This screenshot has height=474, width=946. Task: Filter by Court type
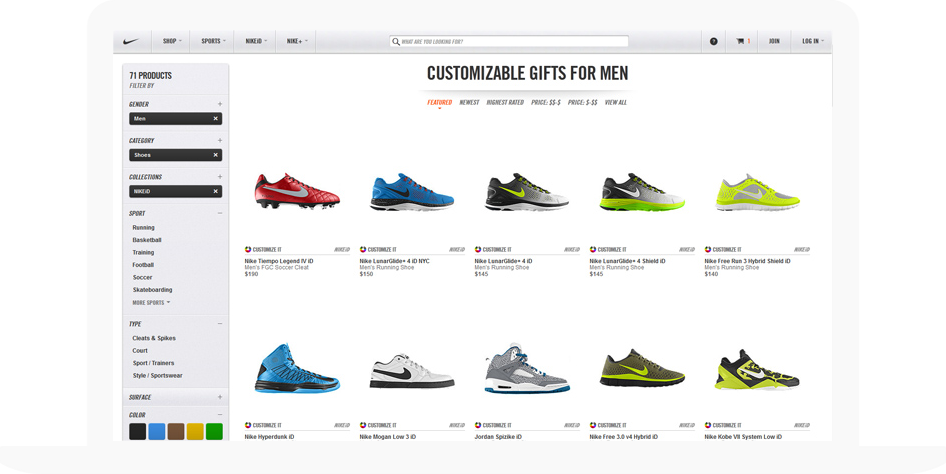140,350
